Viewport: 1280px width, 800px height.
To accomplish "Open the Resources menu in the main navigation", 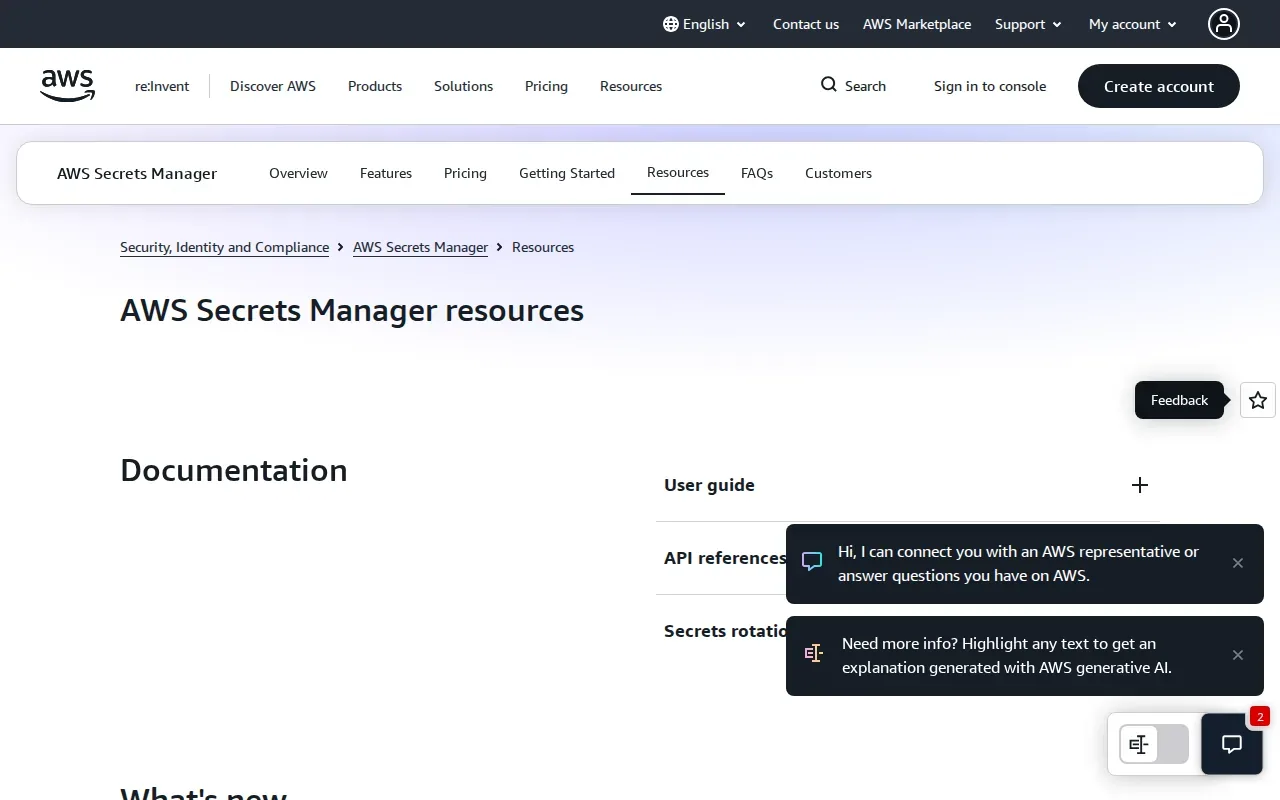I will [631, 86].
